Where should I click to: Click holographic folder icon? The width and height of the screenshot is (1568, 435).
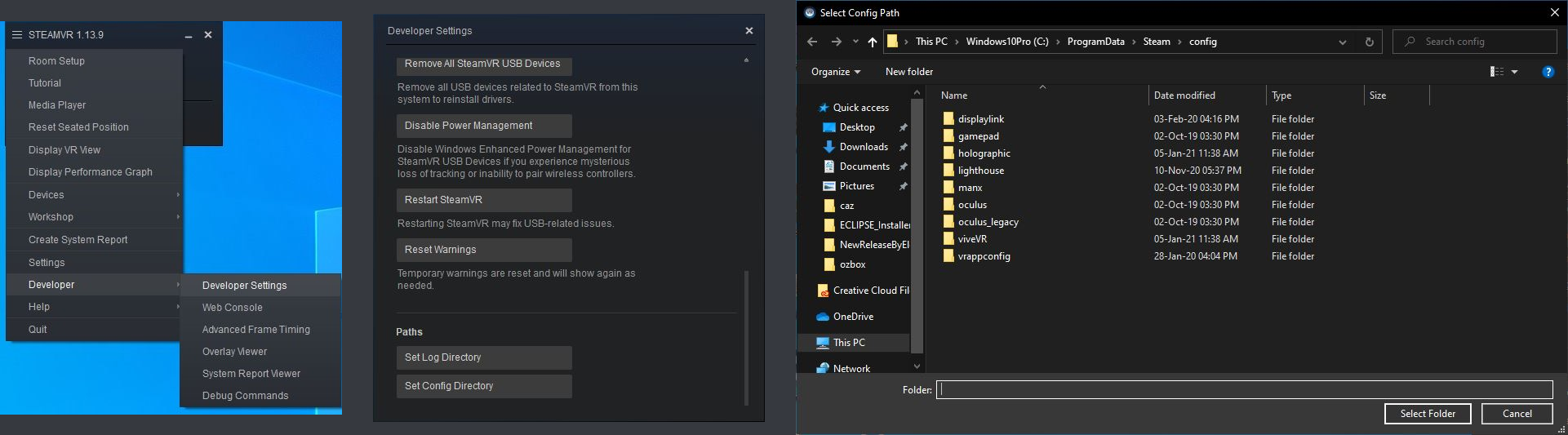point(948,153)
